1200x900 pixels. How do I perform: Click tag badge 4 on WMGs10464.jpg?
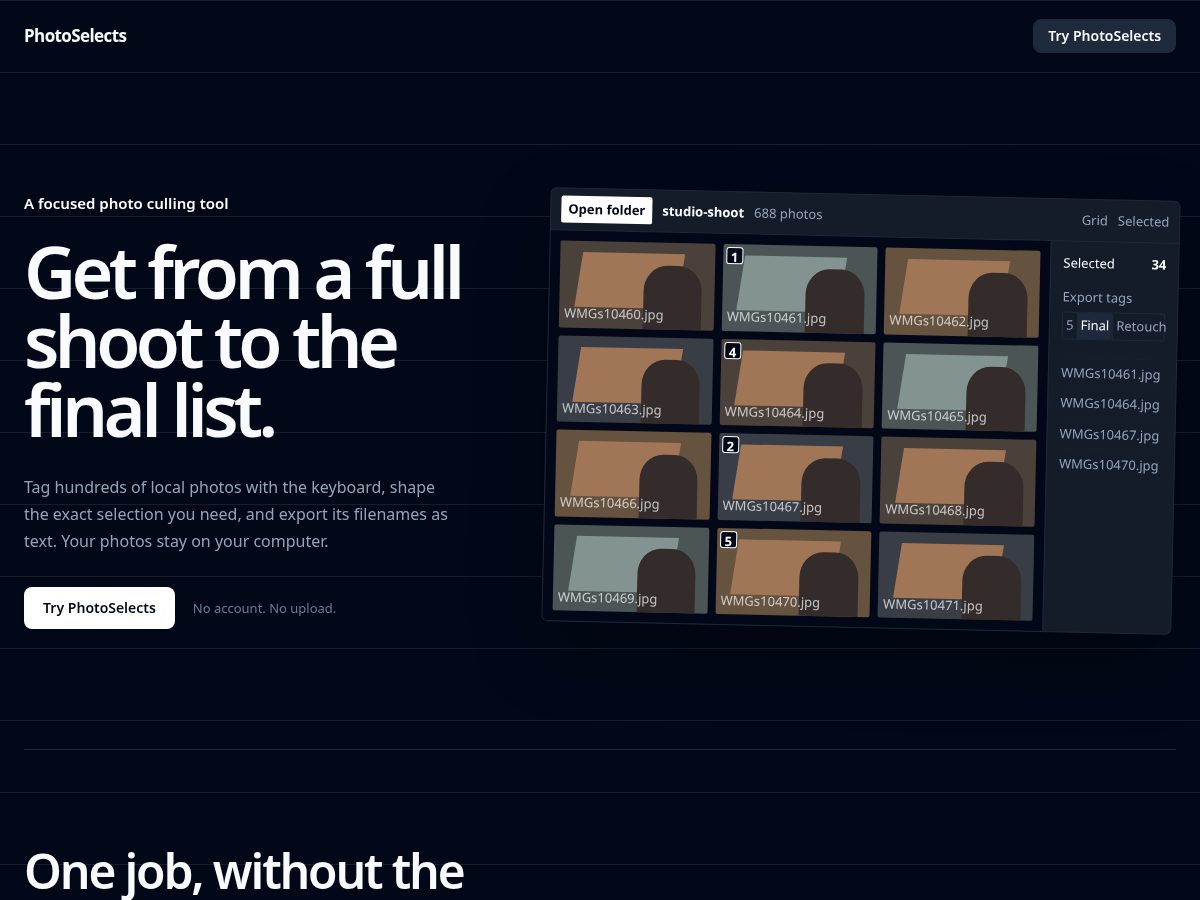click(x=732, y=351)
